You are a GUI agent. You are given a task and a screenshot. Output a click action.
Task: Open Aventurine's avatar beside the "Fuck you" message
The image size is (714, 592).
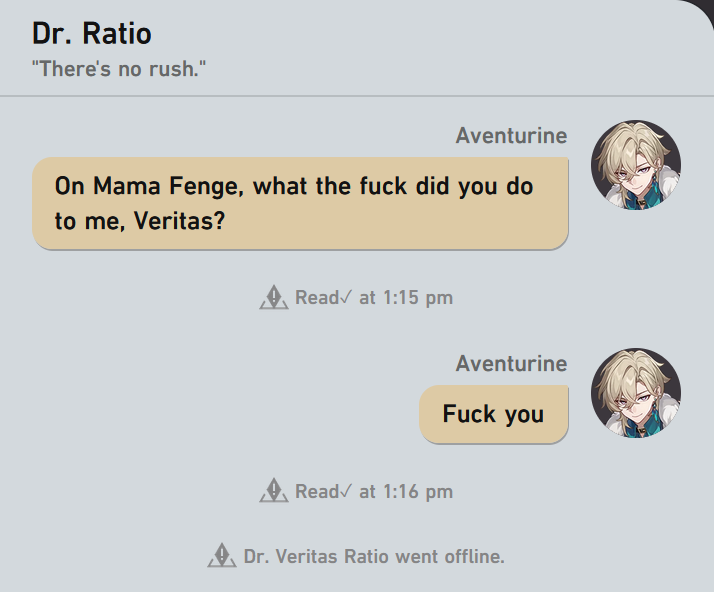pos(636,394)
